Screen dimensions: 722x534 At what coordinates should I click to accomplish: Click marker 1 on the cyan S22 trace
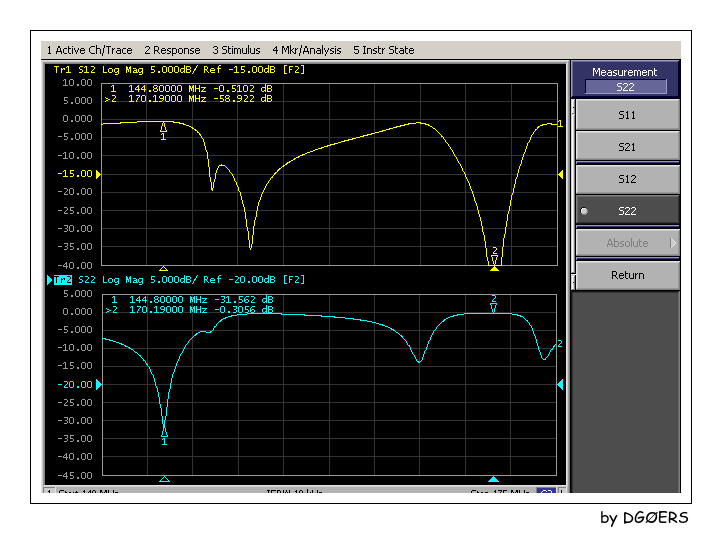pos(164,435)
